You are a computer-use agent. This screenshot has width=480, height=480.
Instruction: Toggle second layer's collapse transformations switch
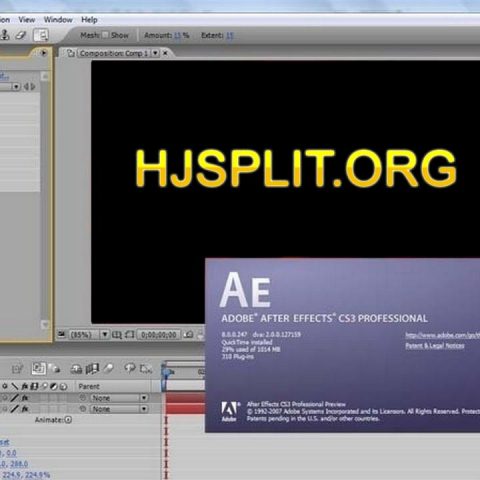pyautogui.click(x=5, y=409)
